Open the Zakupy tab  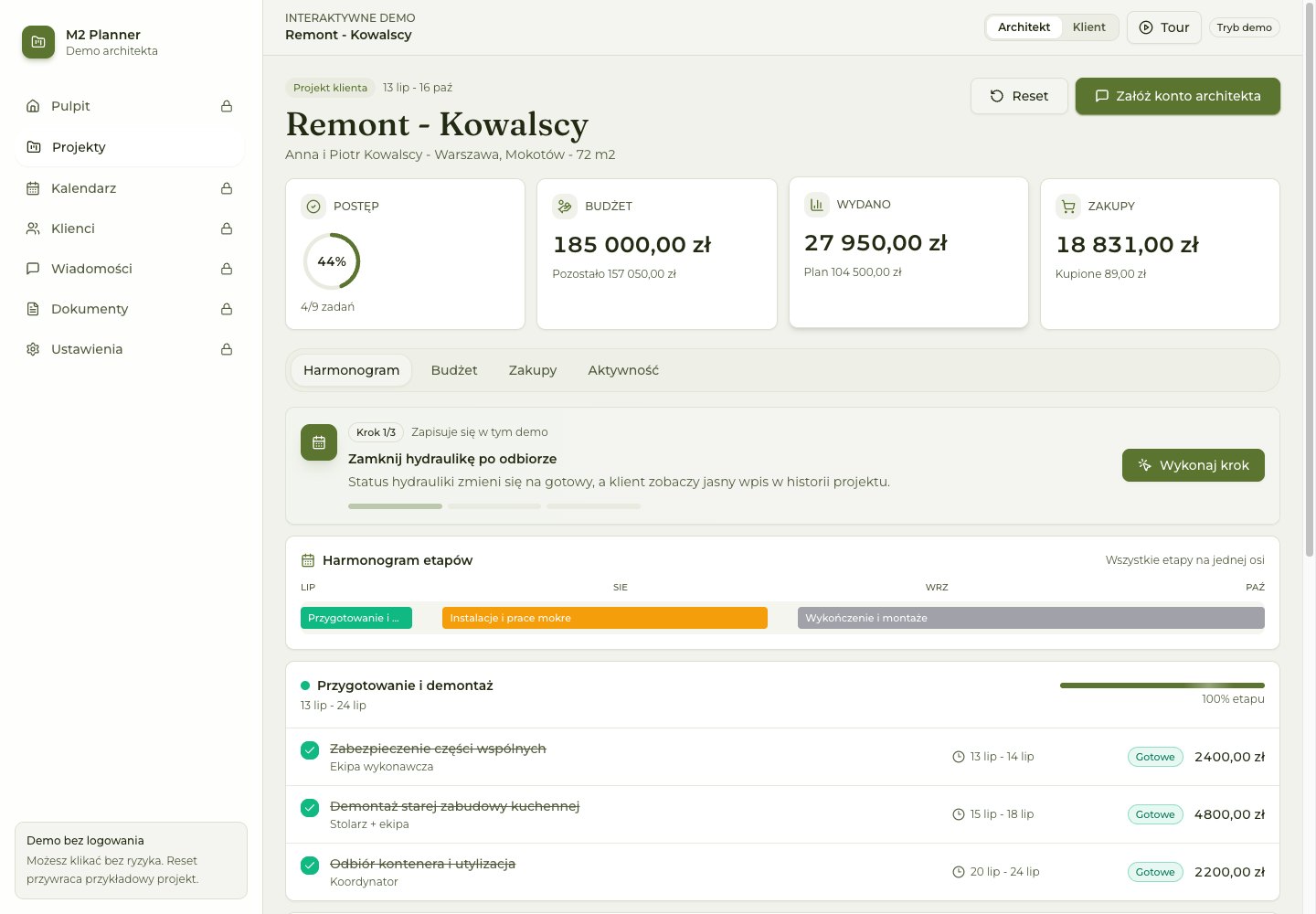pyautogui.click(x=533, y=370)
